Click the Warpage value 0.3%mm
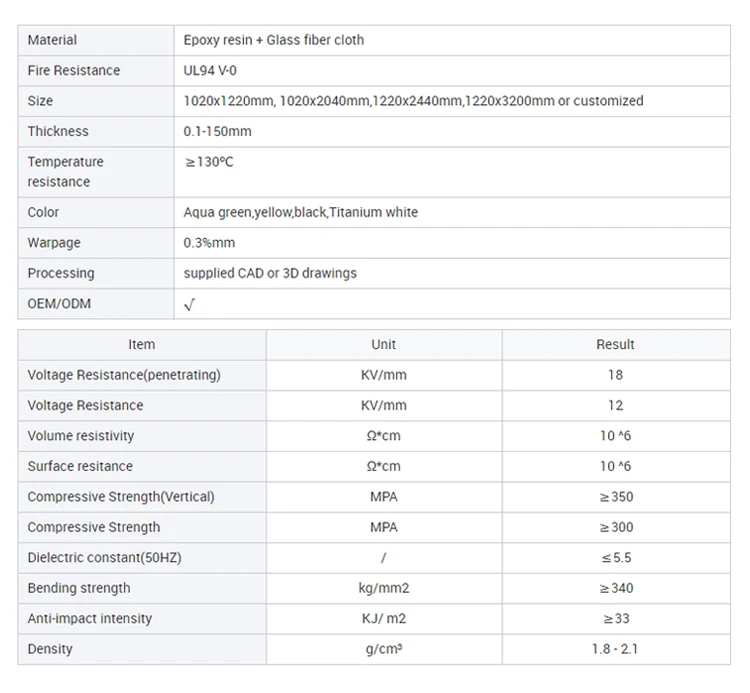Screen dimensions: 750x693 point(209,243)
